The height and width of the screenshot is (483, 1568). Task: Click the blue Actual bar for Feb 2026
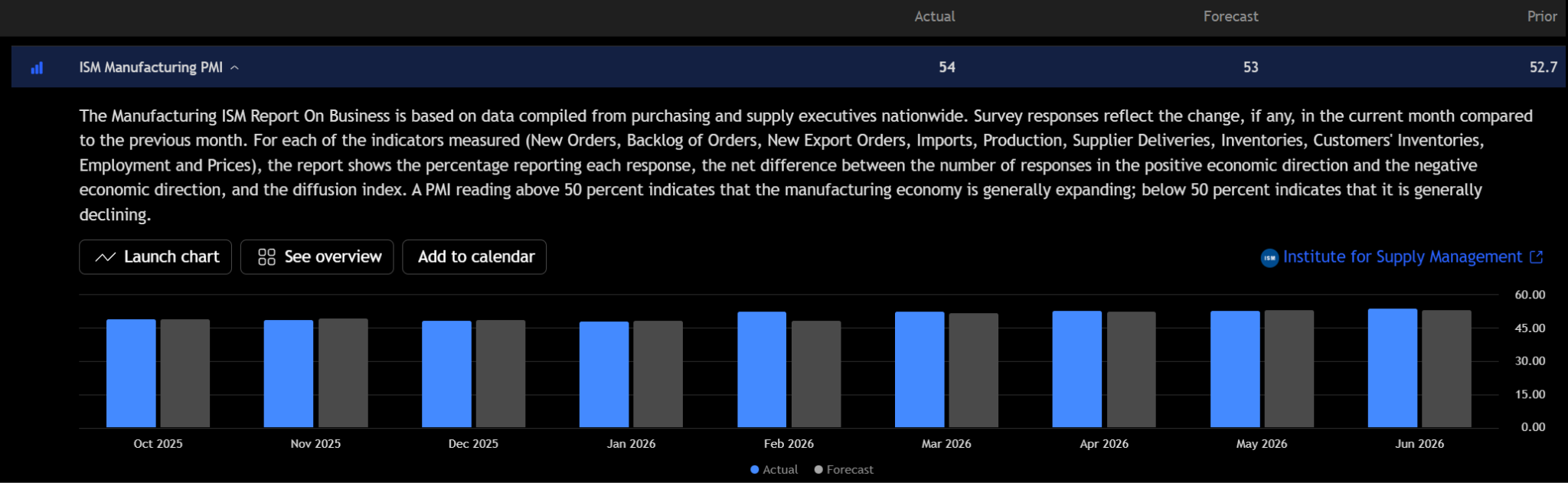(762, 370)
